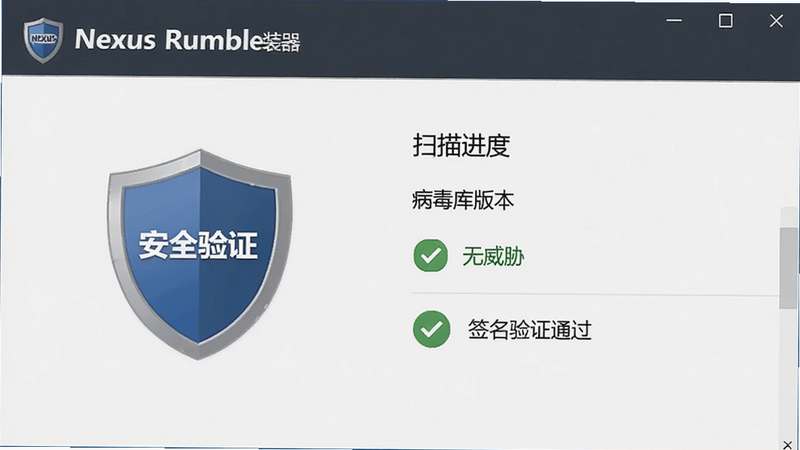
Task: Click the Nexus shield logo in title bar
Action: [x=43, y=40]
